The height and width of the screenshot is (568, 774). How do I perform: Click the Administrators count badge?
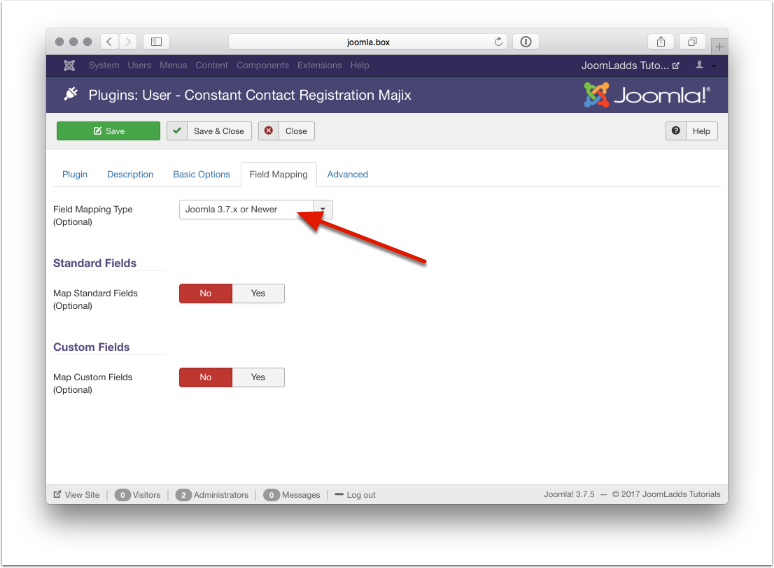click(183, 494)
